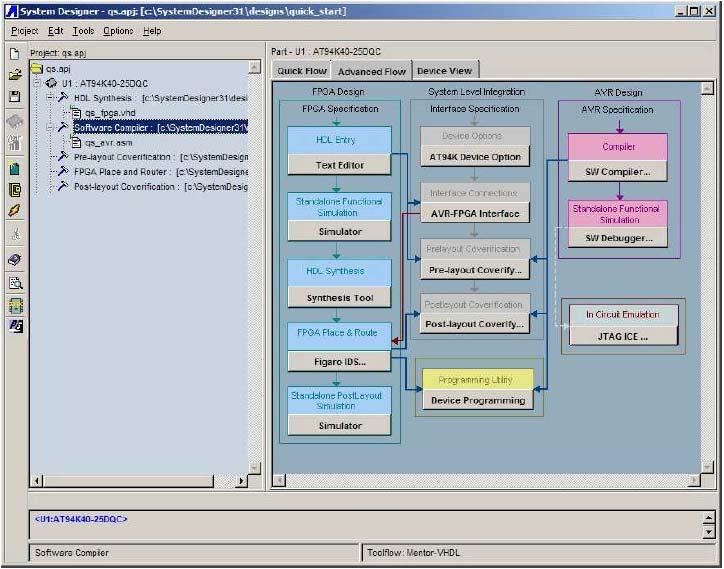This screenshot has height=569, width=724.
Task: Click the chip icon beside U1 : AT94K40-25DQC
Action: point(51,83)
